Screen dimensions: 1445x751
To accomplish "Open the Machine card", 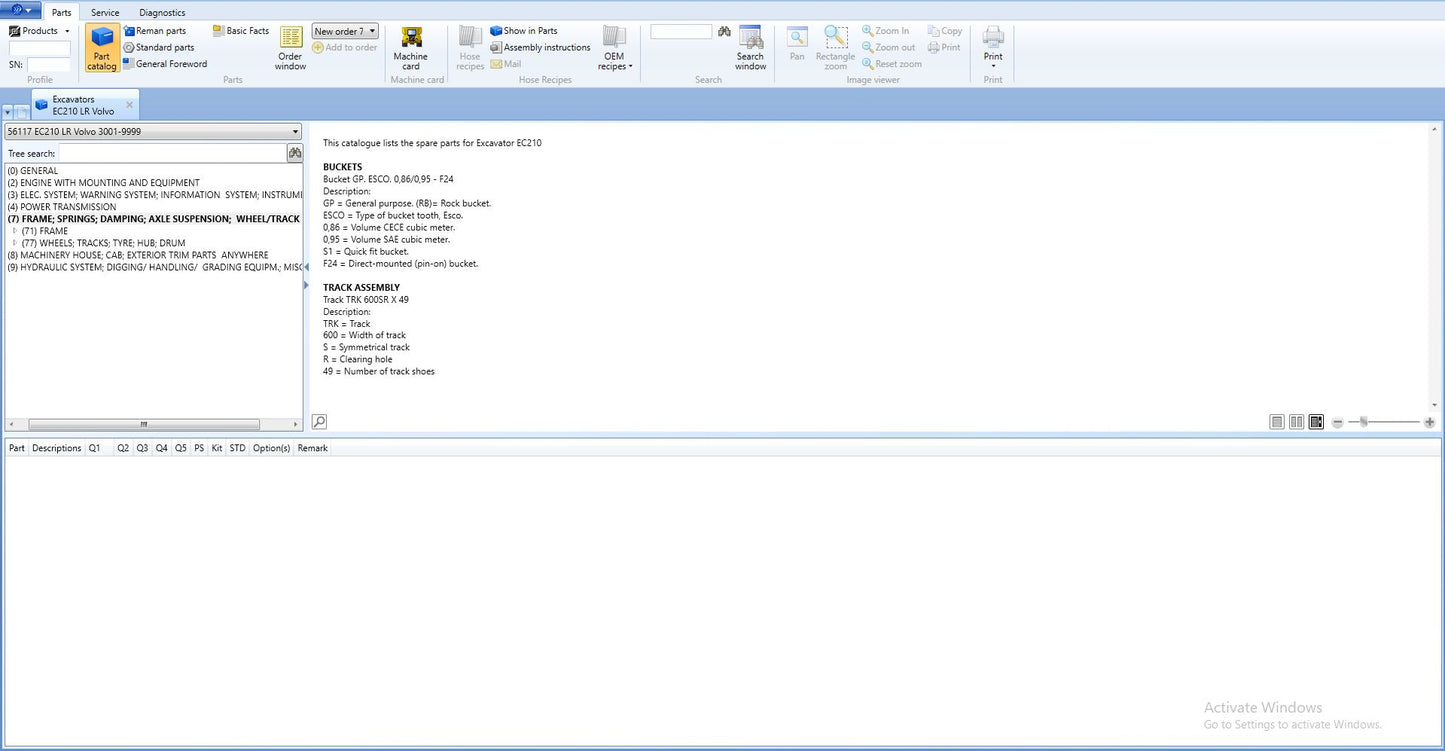I will coord(410,48).
